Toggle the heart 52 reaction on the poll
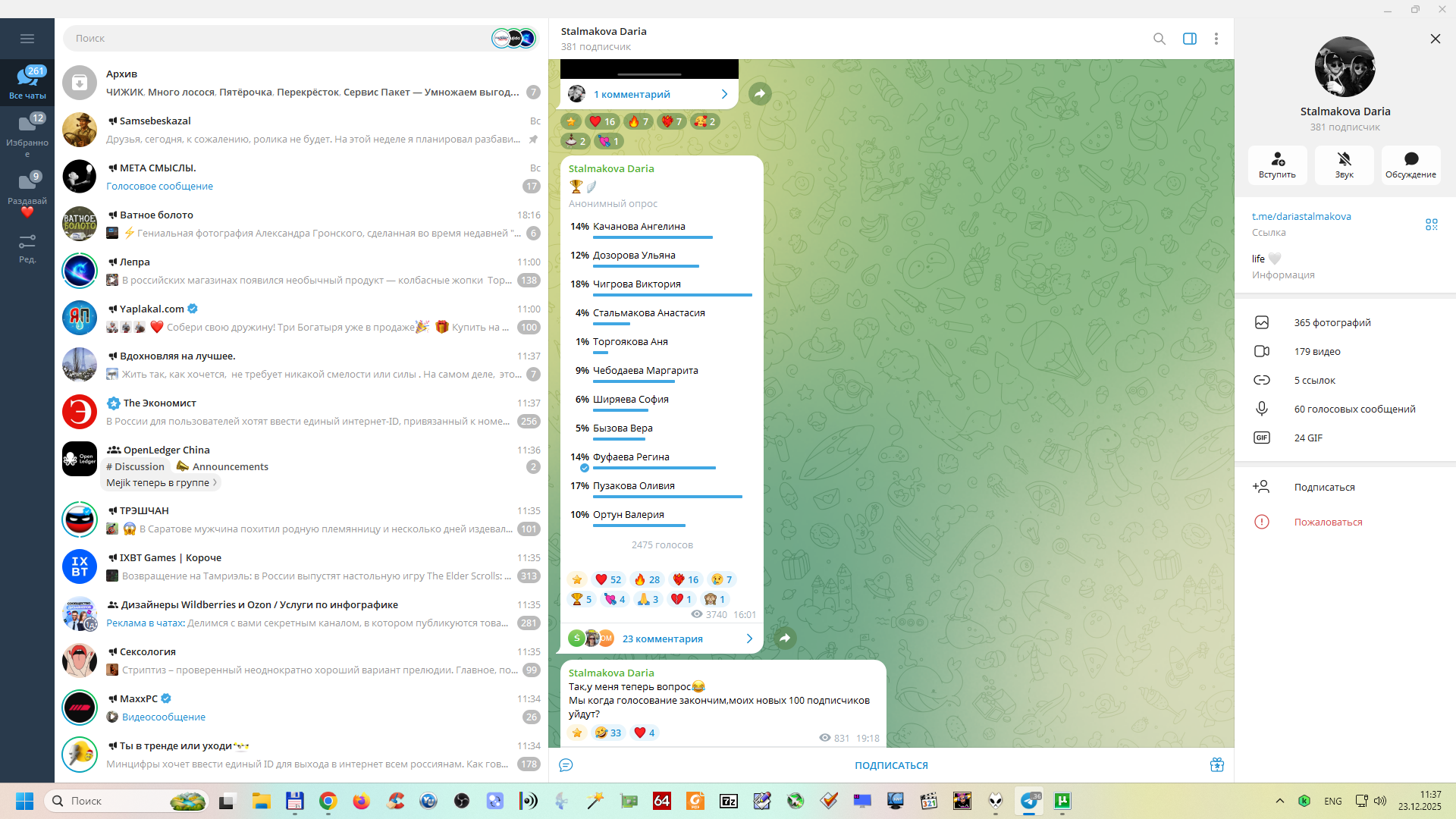This screenshot has width=1456, height=819. coord(608,579)
